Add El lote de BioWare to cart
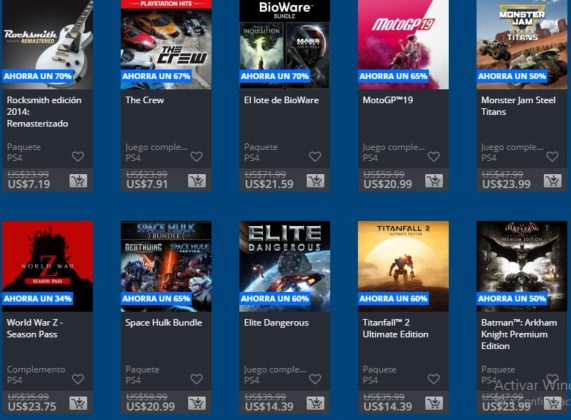571x420 pixels. (315, 181)
